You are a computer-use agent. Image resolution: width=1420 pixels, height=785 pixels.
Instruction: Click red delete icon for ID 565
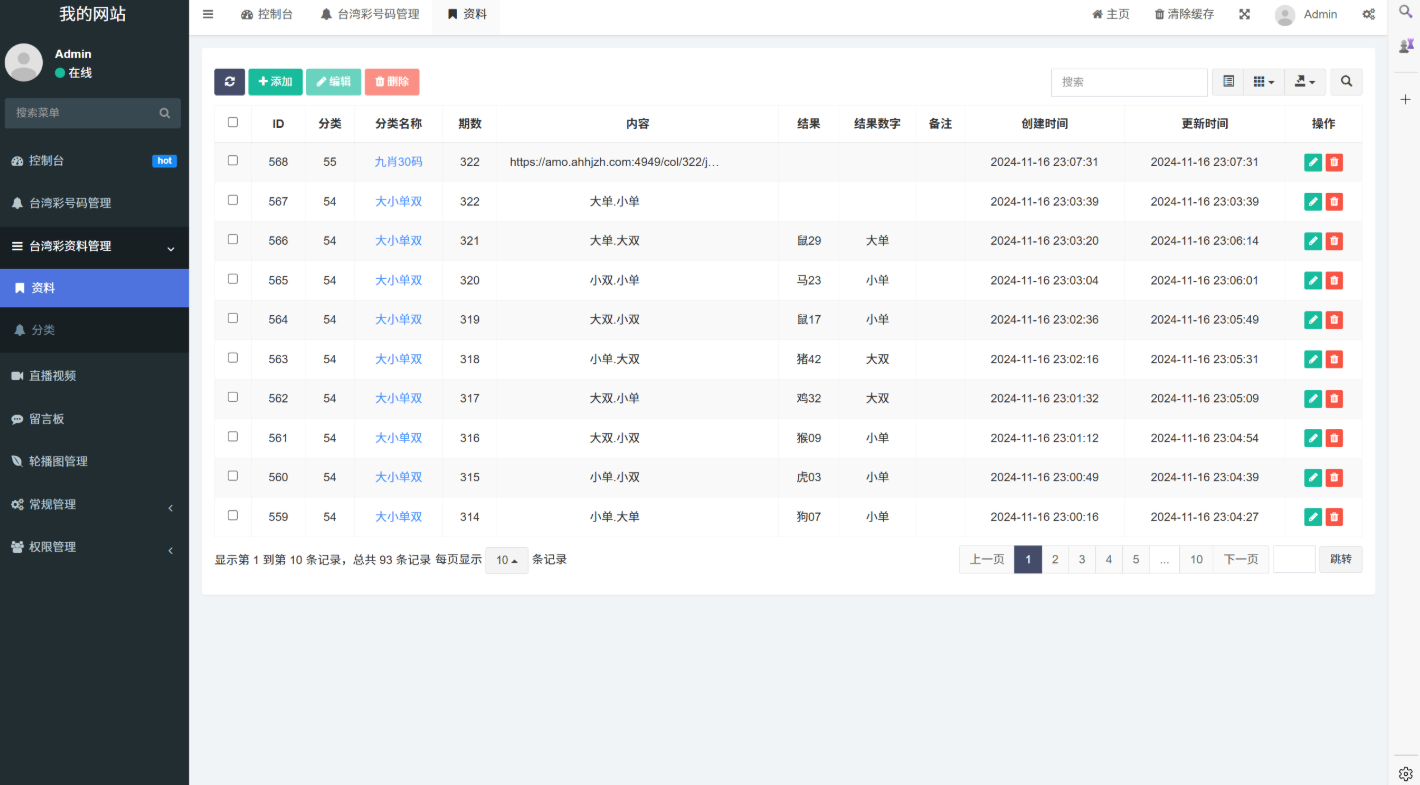point(1334,281)
